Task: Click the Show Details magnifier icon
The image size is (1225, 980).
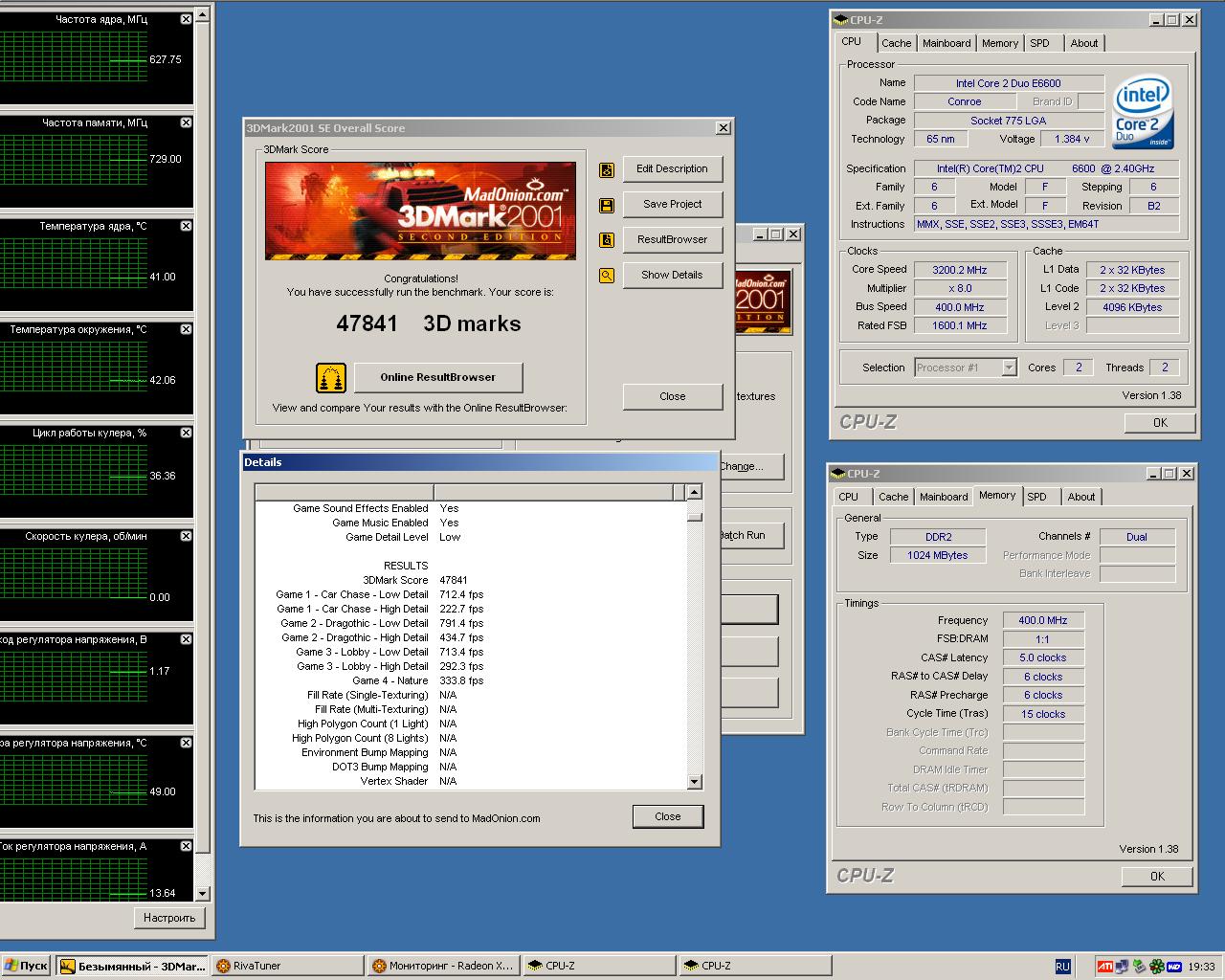Action: pyautogui.click(x=606, y=276)
